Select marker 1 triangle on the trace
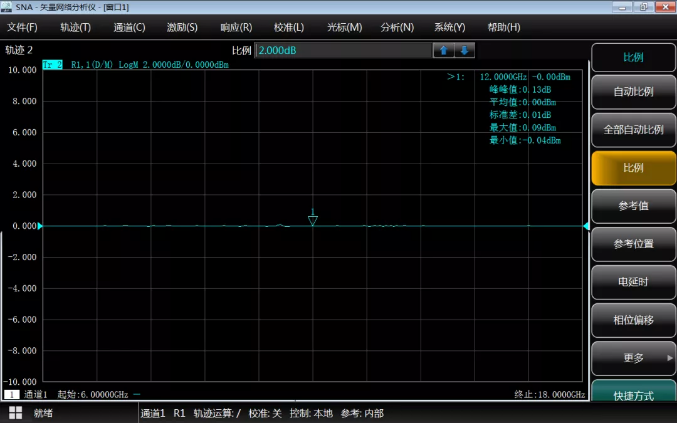The height and width of the screenshot is (423, 678). [x=313, y=218]
